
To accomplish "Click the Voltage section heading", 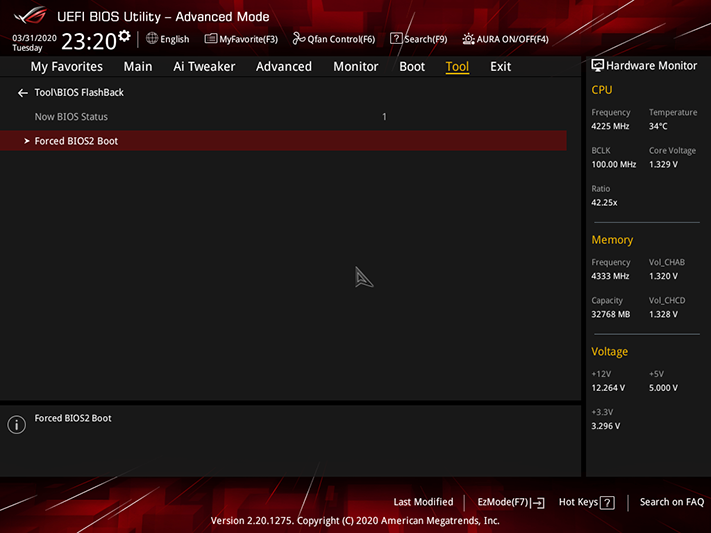I will tap(609, 352).
